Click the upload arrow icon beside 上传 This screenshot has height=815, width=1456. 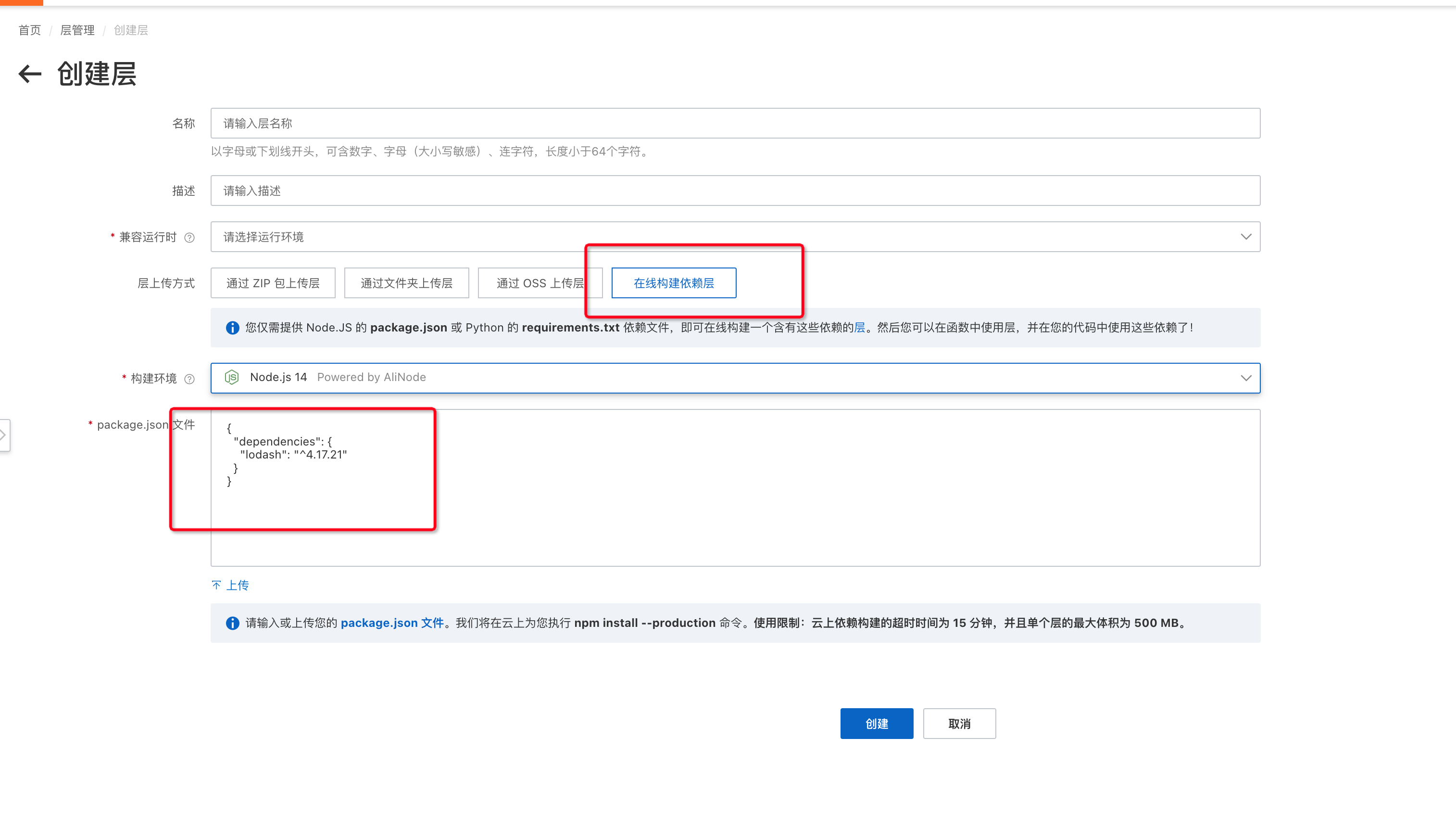coord(216,585)
